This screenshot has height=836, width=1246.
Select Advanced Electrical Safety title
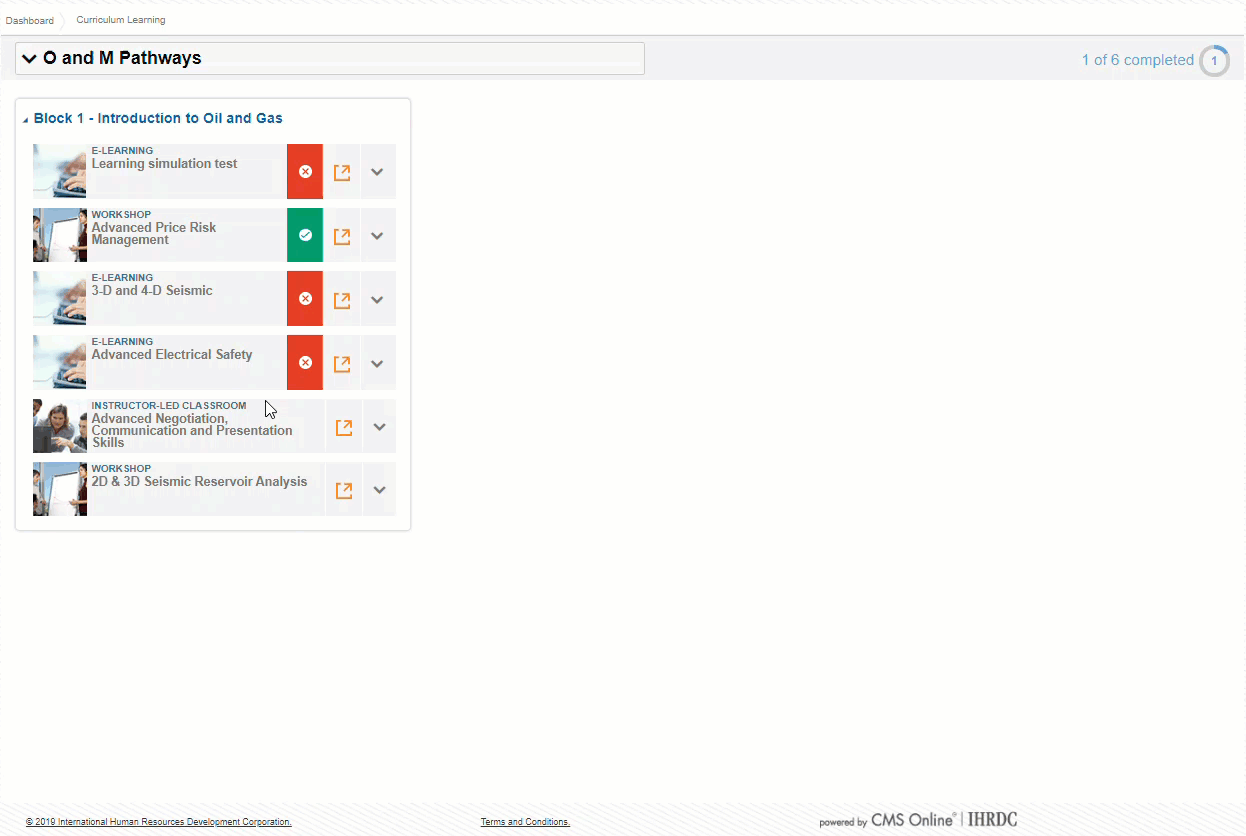pyautogui.click(x=172, y=355)
